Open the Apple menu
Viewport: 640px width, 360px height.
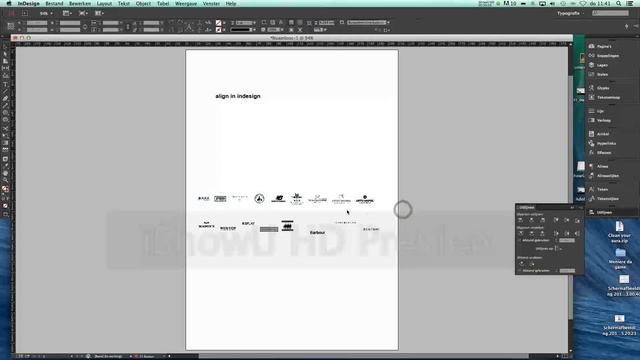point(9,3)
